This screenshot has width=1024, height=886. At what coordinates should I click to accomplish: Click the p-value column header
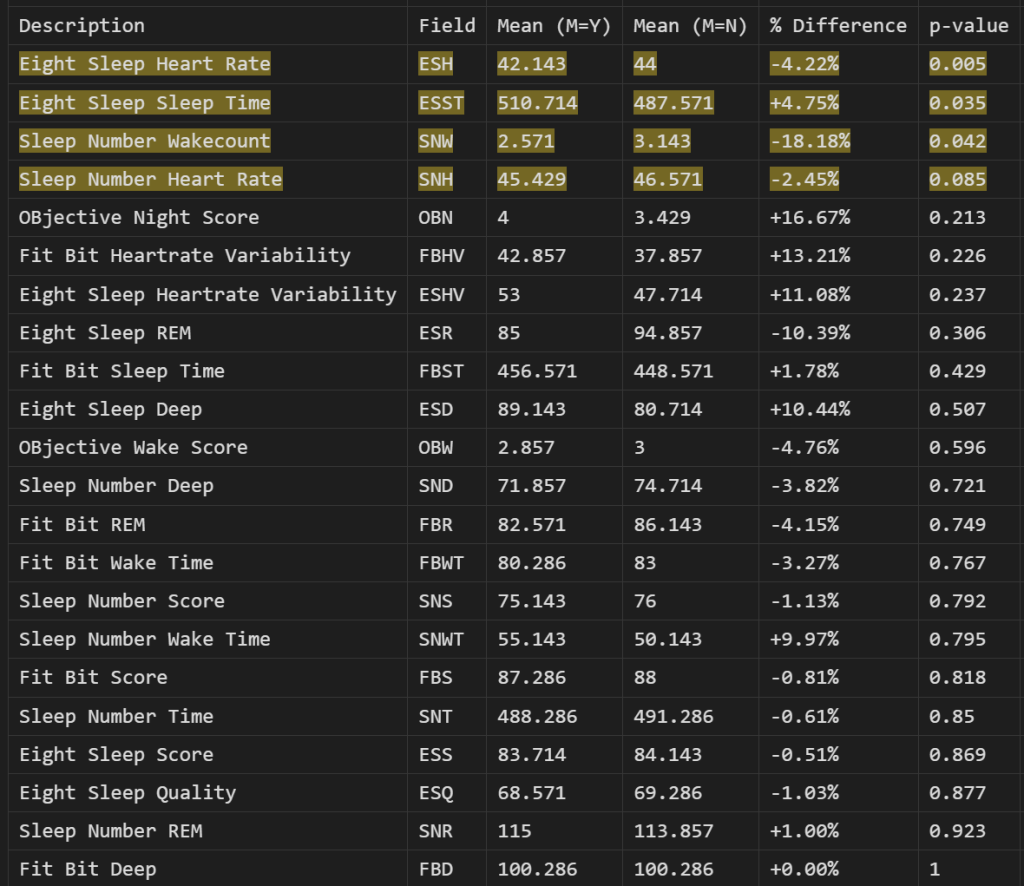(x=968, y=26)
